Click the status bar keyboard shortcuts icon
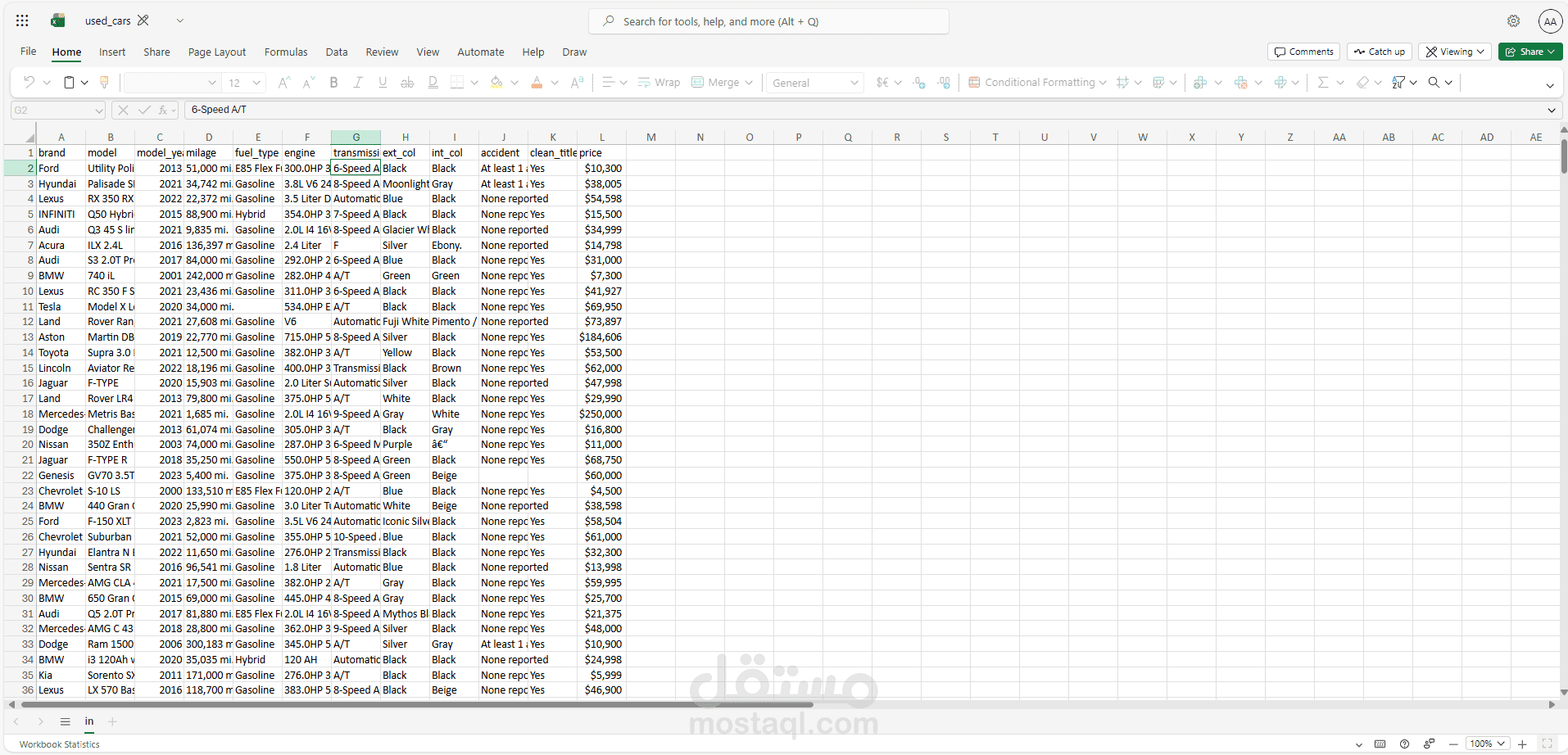1568x755 pixels. [x=1380, y=744]
